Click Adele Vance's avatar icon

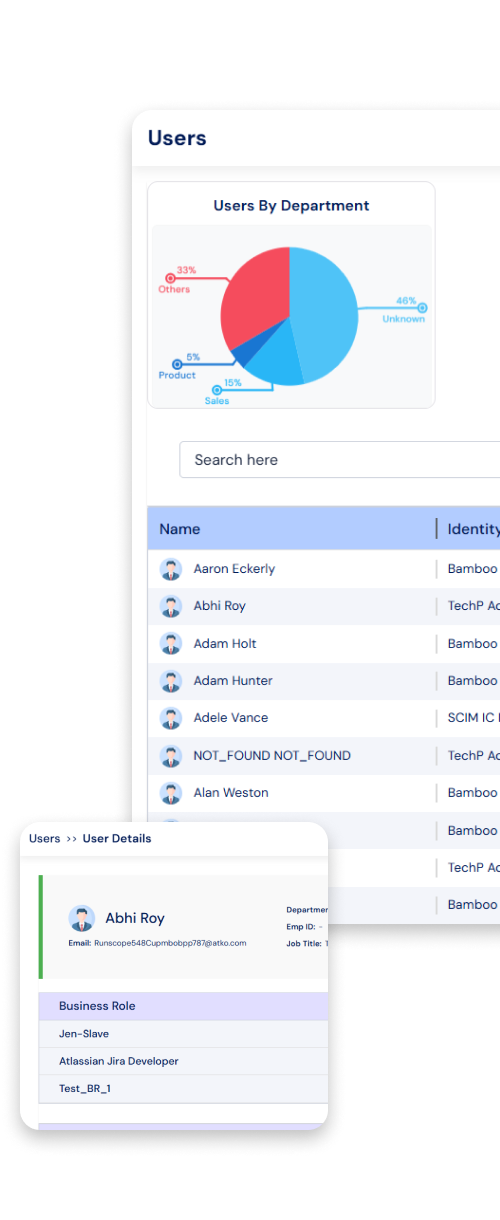171,718
